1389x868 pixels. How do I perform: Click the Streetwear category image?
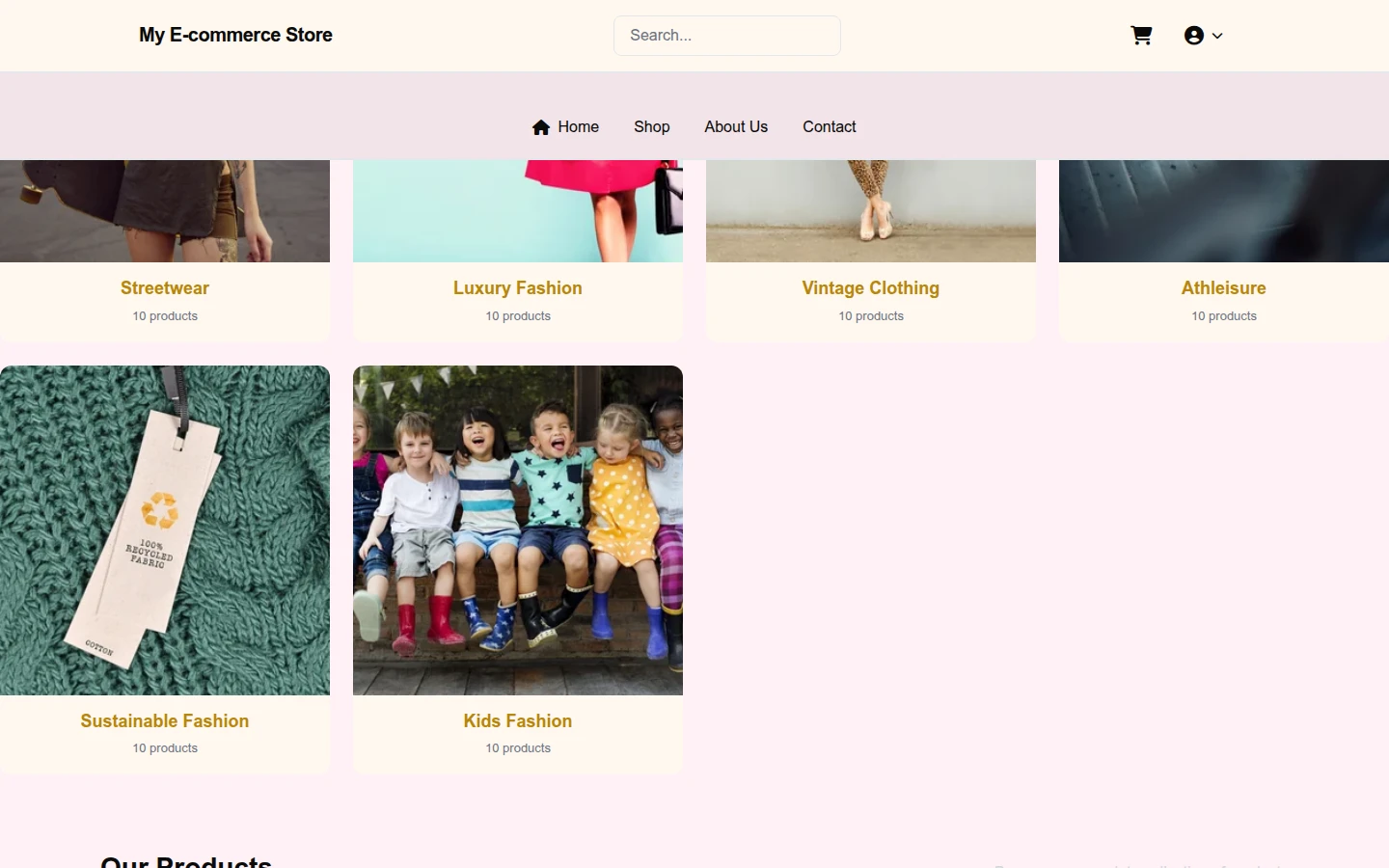(165, 211)
